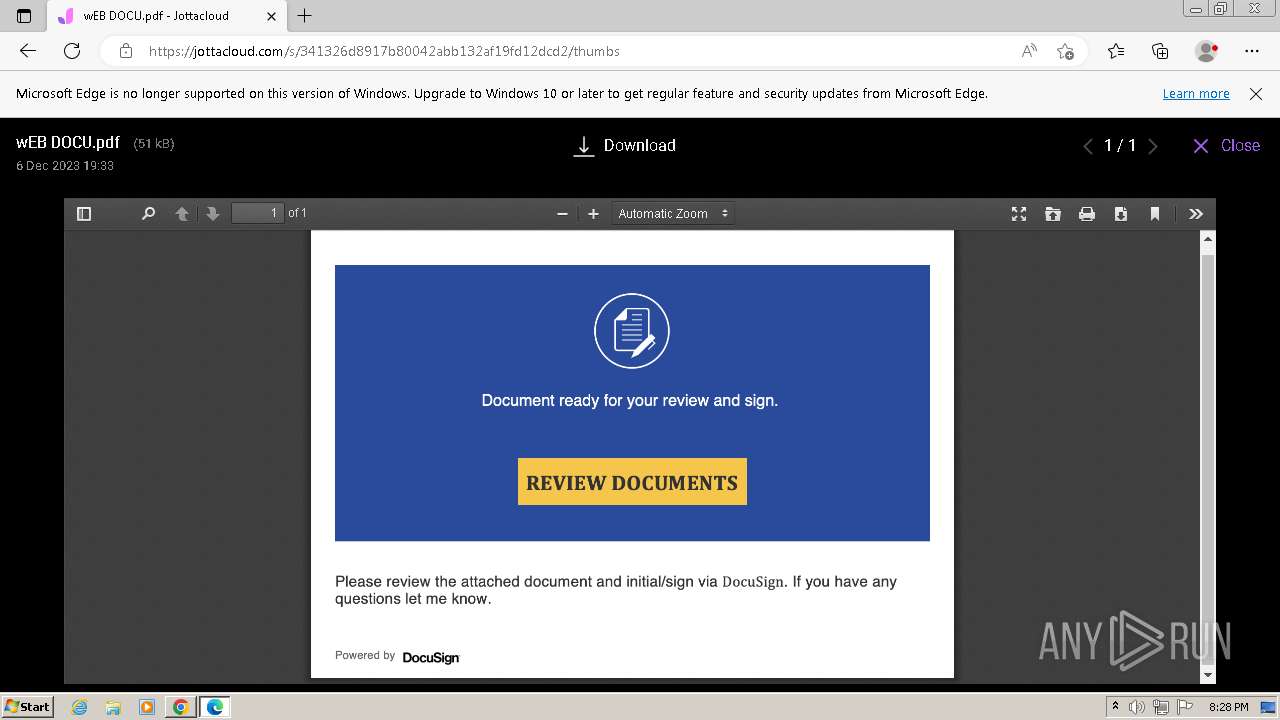Image resolution: width=1280 pixels, height=720 pixels.
Task: Open the Windows Start menu
Action: click(x=27, y=707)
